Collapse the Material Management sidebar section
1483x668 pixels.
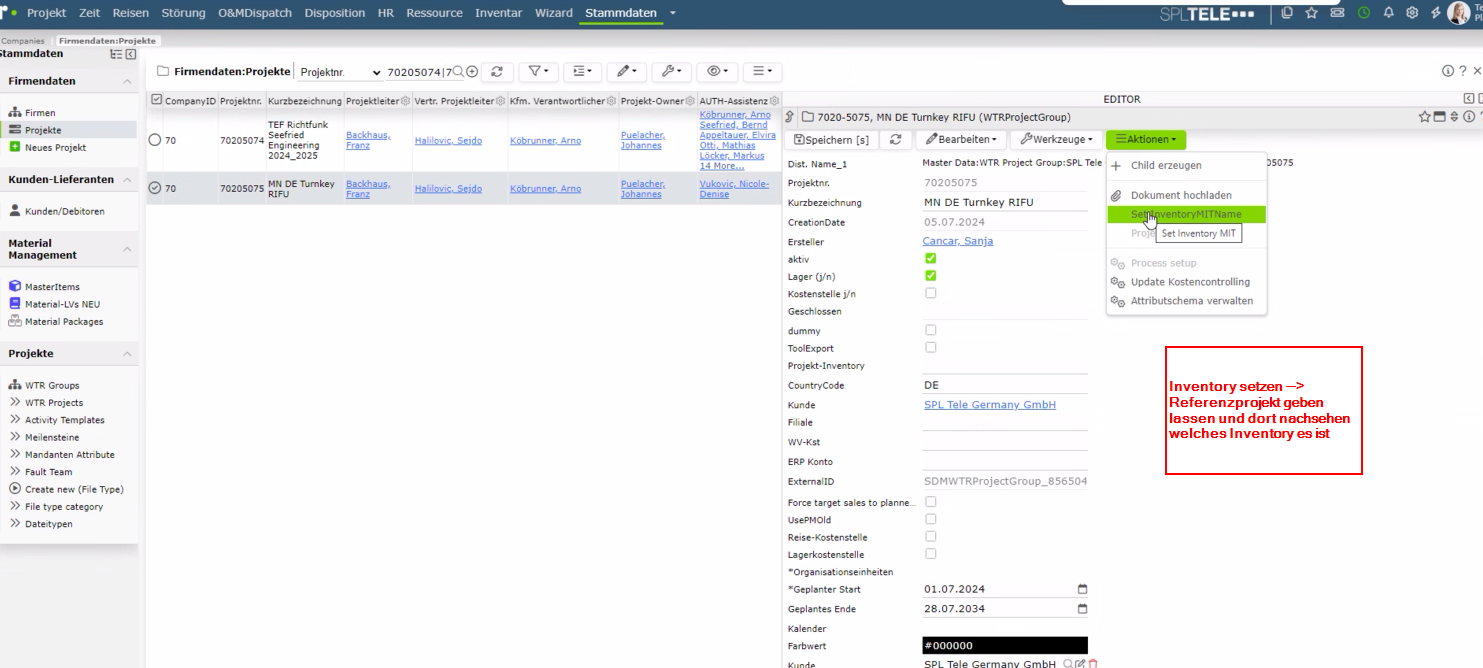[127, 249]
